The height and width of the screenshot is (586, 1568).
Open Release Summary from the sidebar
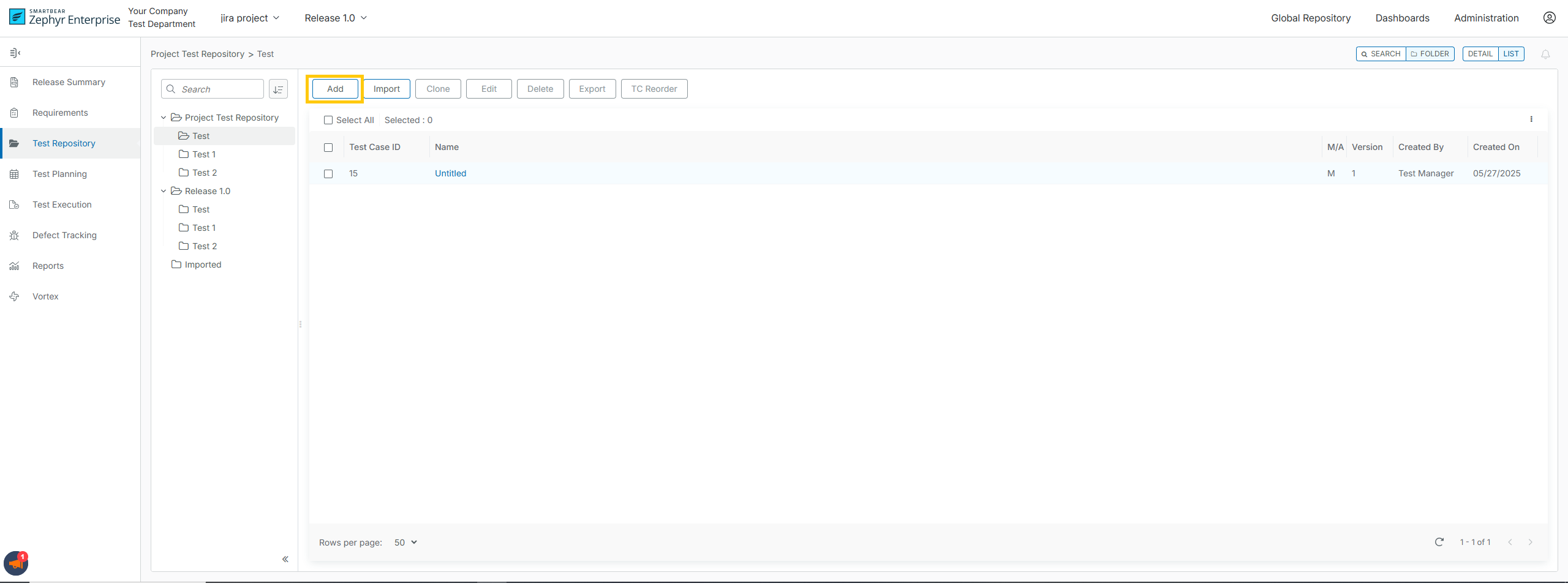point(69,81)
